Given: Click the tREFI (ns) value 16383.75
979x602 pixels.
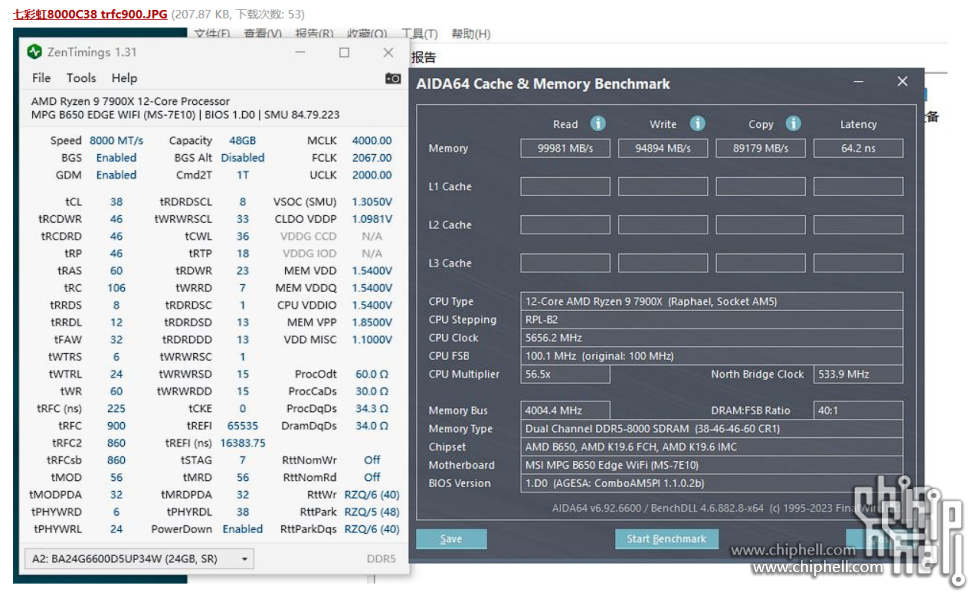Looking at the screenshot, I should tap(242, 443).
